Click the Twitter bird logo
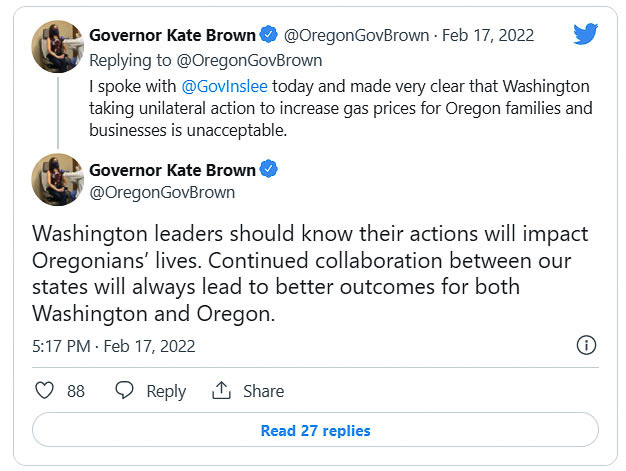This screenshot has width=626, height=471. tap(585, 35)
